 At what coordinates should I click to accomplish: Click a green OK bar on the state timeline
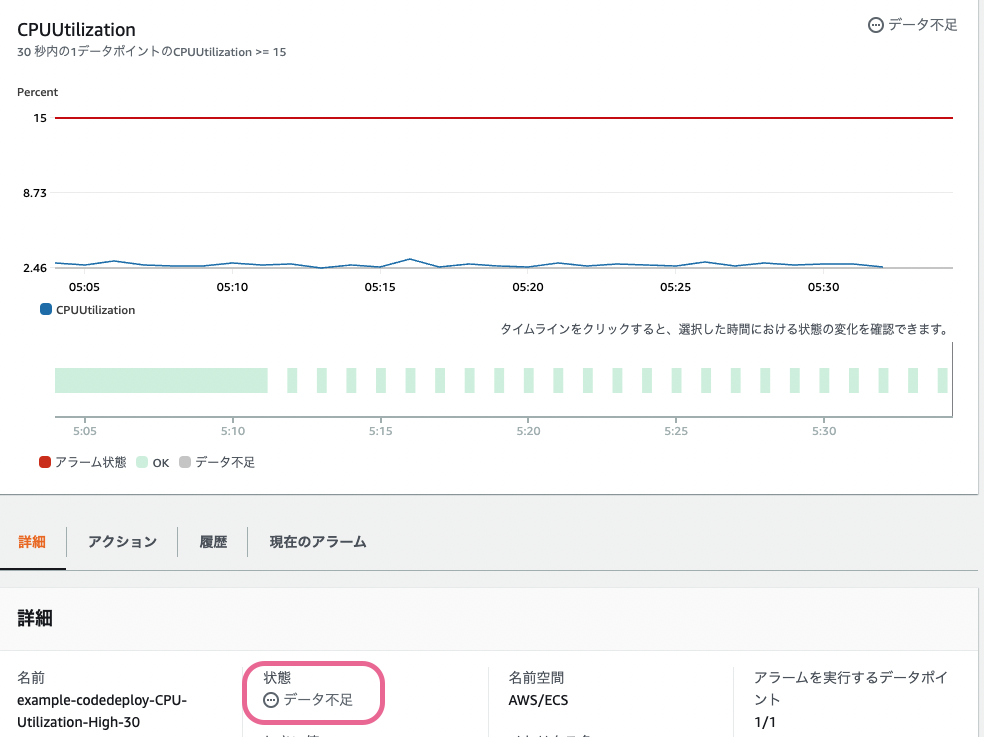[x=322, y=379]
